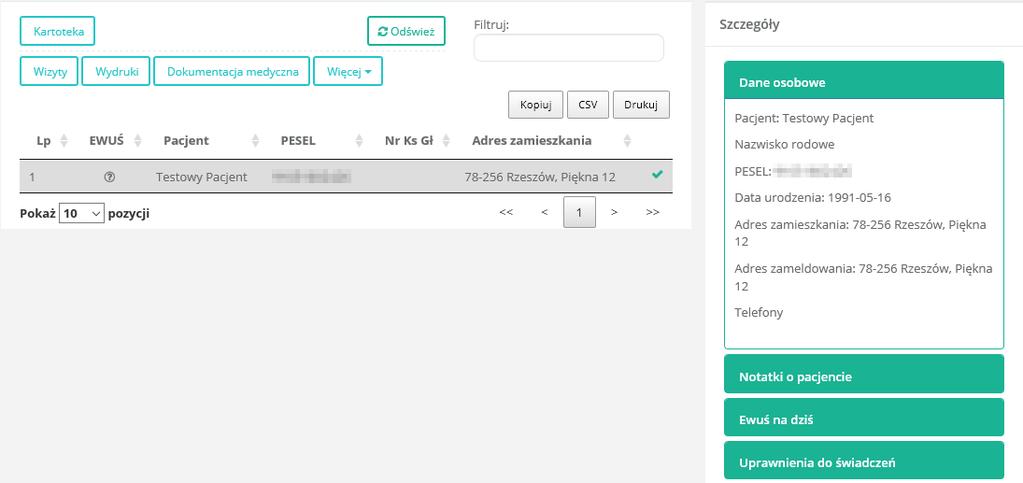The image size is (1023, 483).
Task: Expand Ewuś na dziś section
Action: click(x=864, y=417)
